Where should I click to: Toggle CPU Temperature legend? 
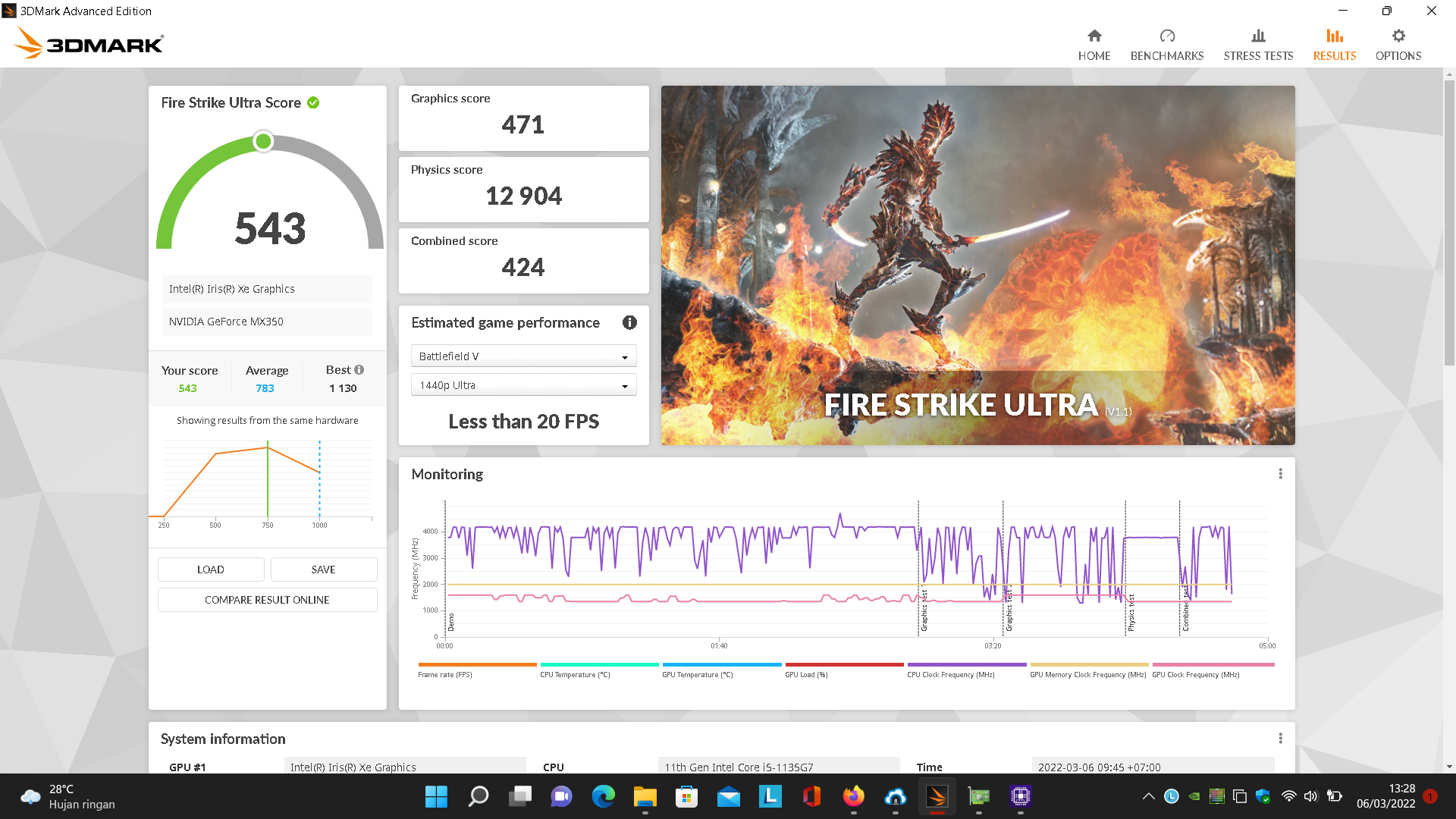[599, 670]
